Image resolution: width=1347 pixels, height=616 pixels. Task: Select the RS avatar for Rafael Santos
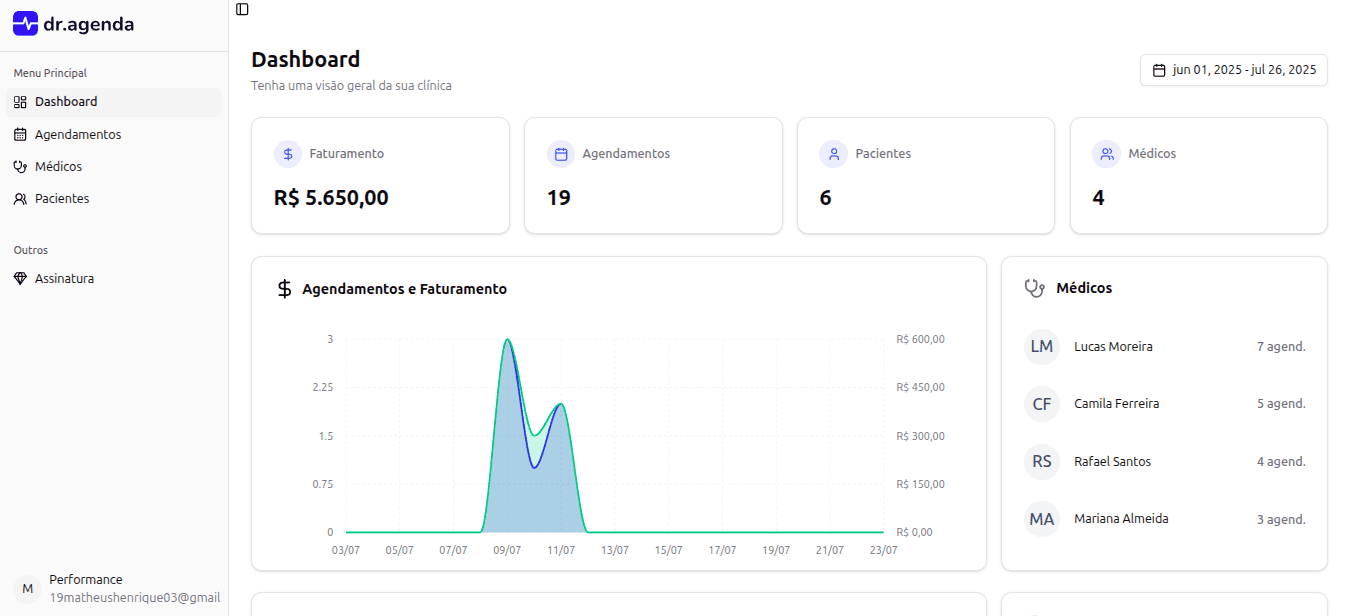point(1041,462)
